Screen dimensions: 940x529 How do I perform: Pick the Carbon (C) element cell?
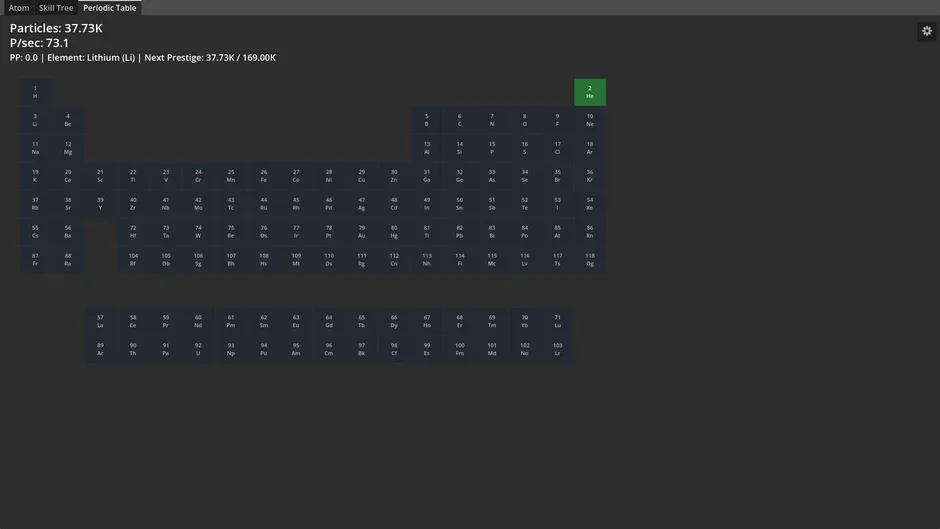(459, 120)
